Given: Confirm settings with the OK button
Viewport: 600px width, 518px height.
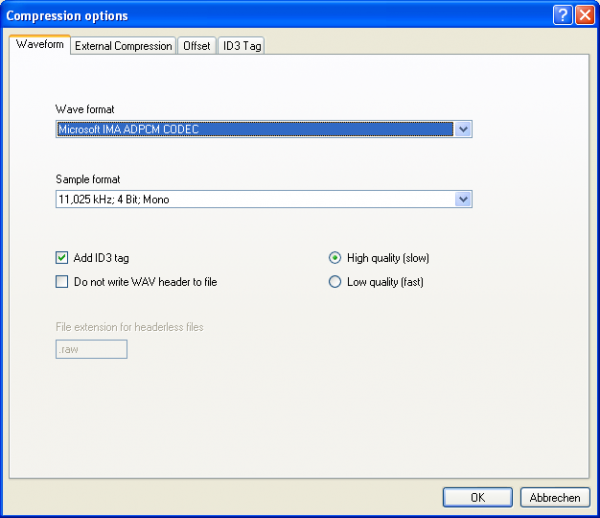Looking at the screenshot, I should [x=477, y=497].
